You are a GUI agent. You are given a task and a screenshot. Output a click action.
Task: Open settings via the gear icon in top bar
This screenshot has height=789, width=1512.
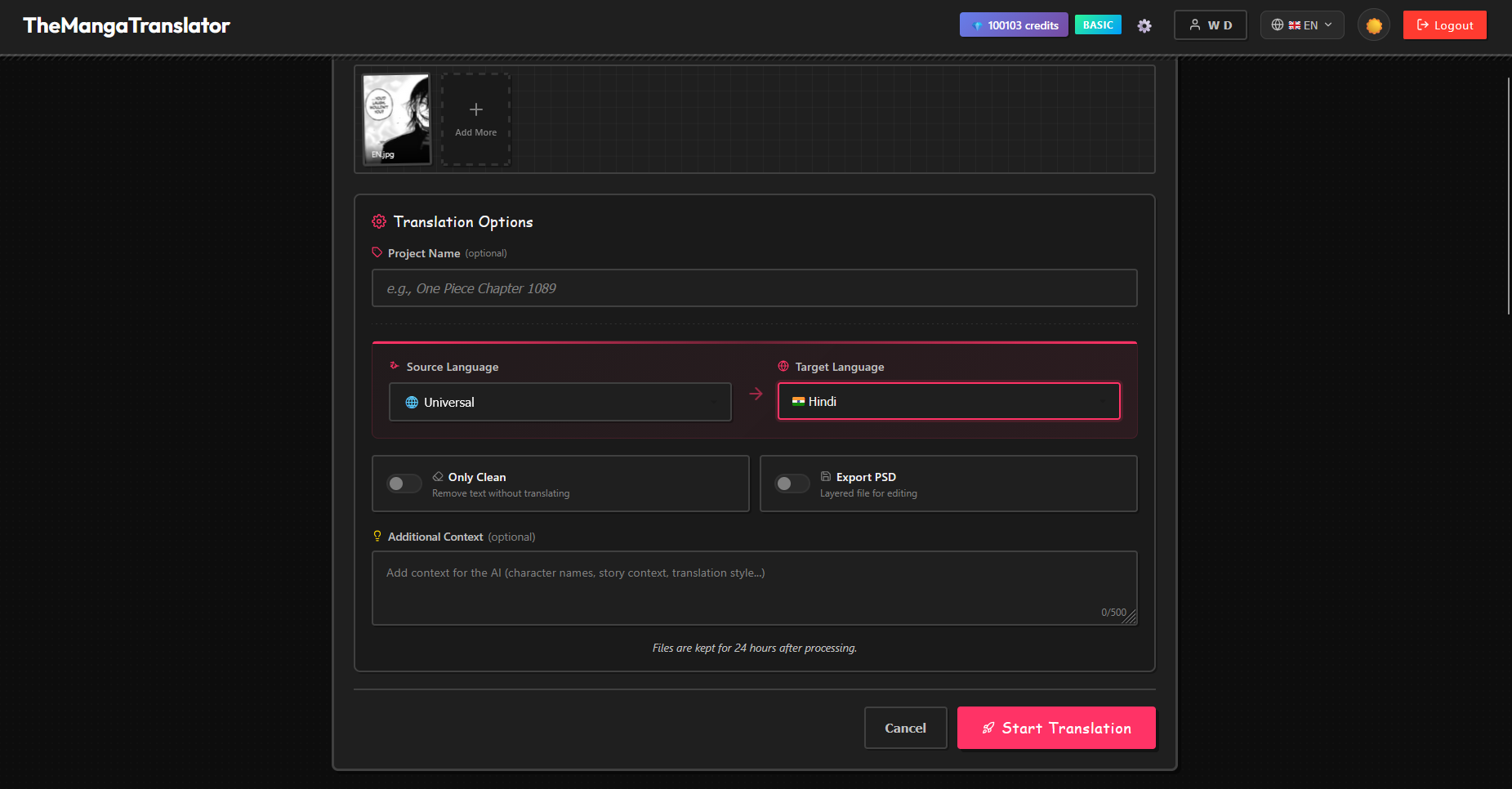pyautogui.click(x=1144, y=25)
